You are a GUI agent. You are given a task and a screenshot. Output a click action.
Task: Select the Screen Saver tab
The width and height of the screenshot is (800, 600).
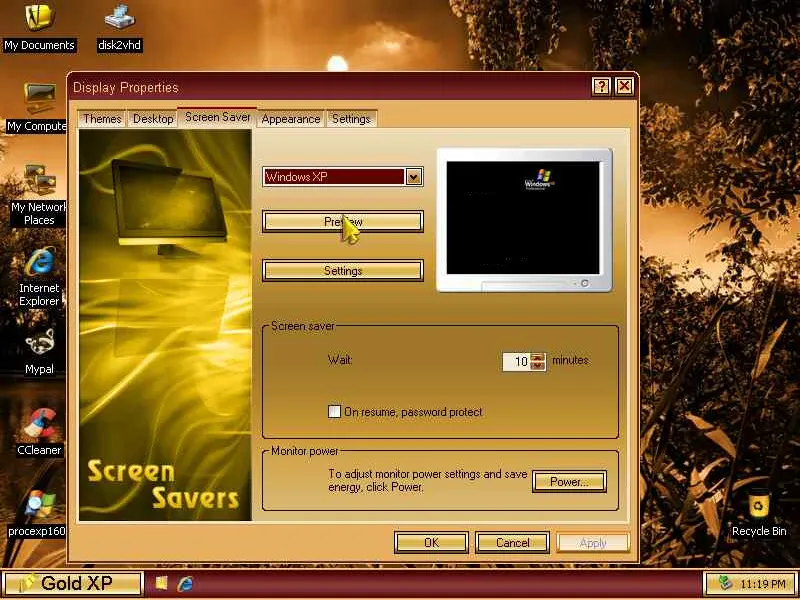point(217,117)
